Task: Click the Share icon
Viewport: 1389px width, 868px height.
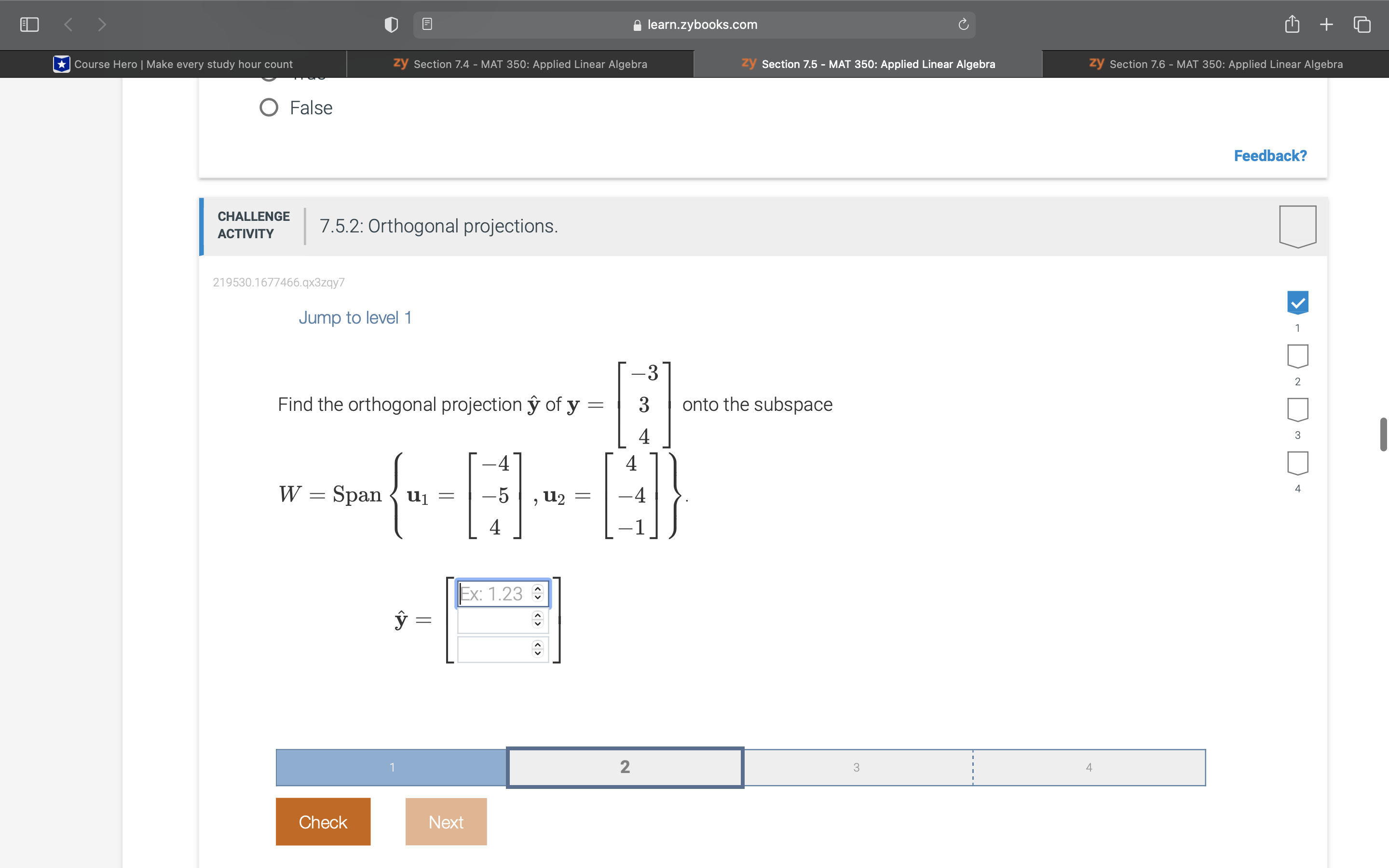Action: coord(1292,24)
